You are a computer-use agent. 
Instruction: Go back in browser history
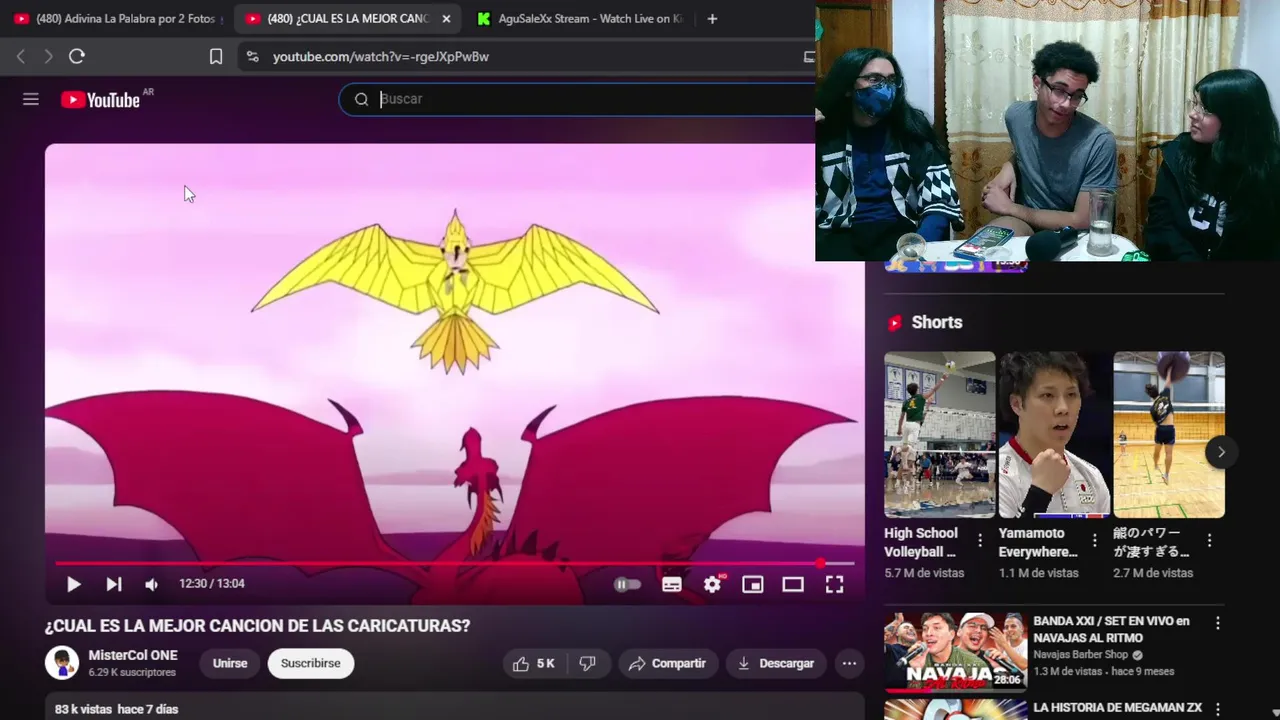pyautogui.click(x=20, y=56)
